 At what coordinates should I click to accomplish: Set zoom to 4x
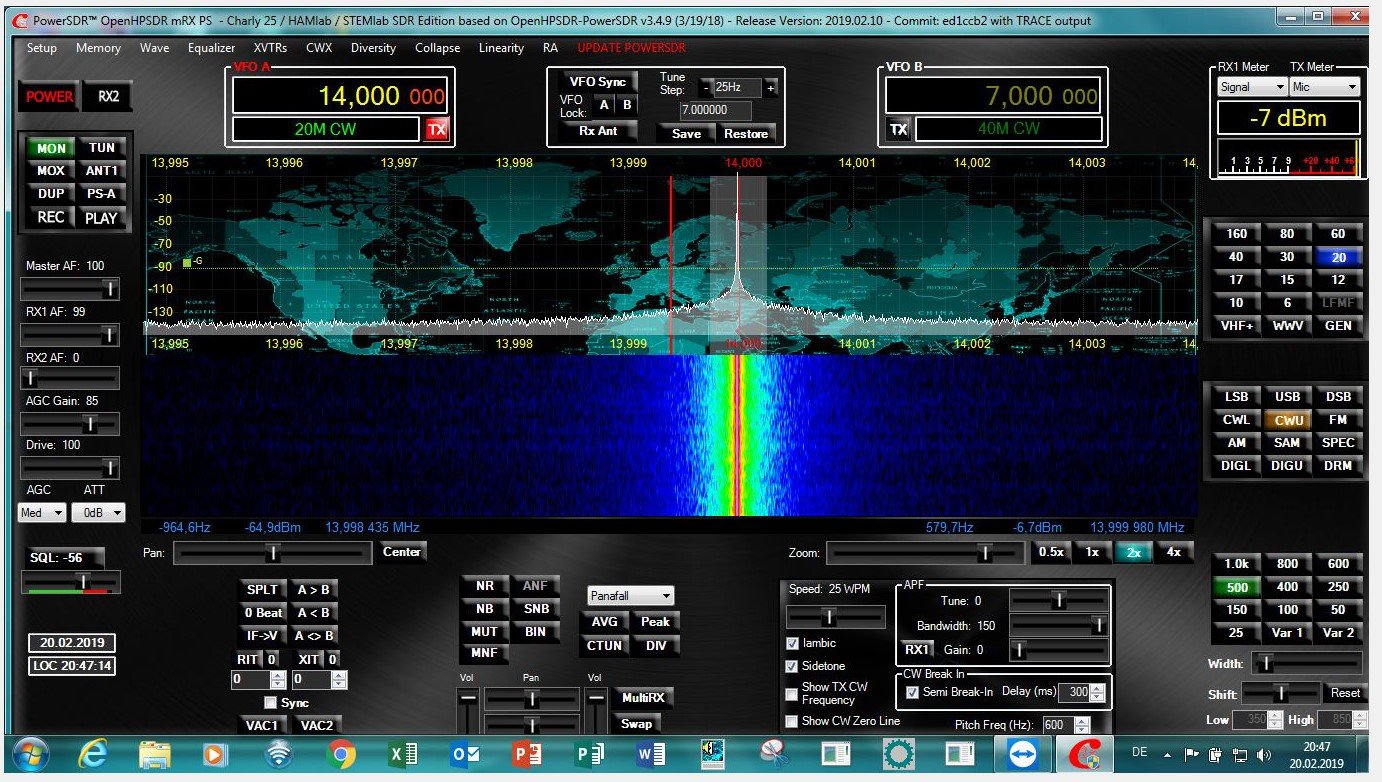tap(1174, 552)
